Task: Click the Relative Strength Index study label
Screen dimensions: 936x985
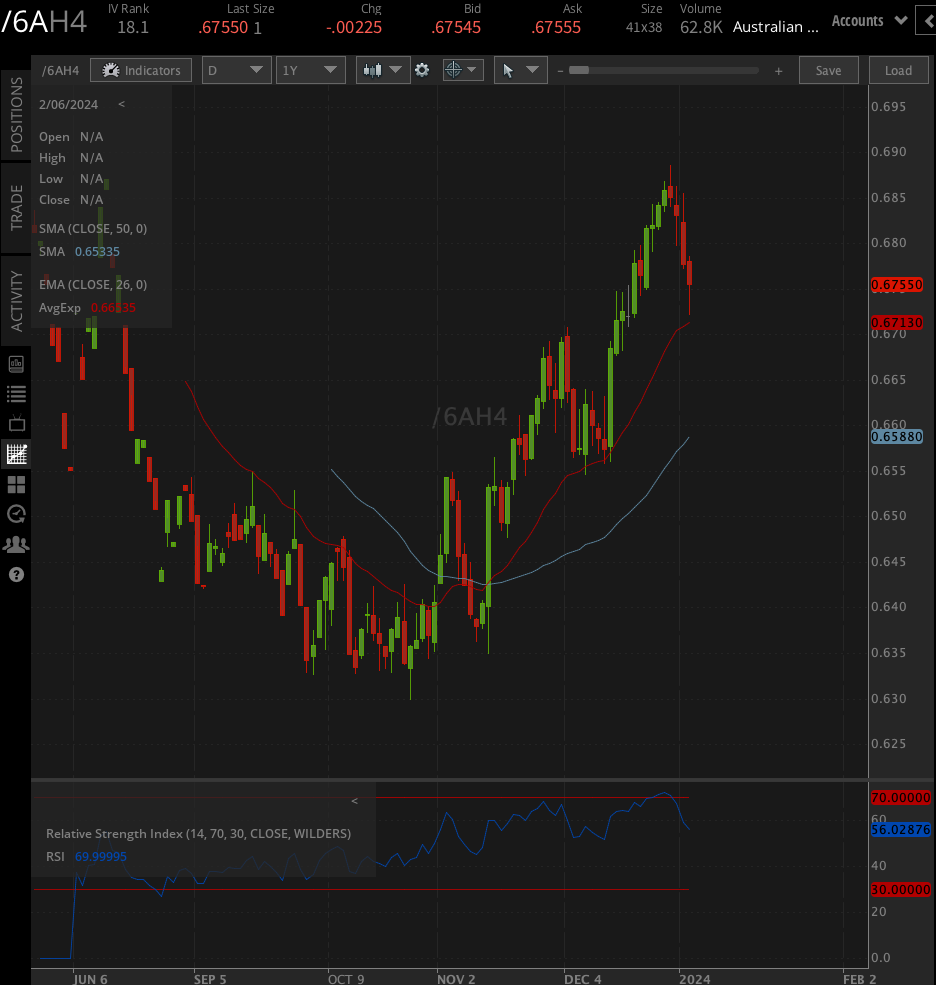Action: pyautogui.click(x=199, y=834)
